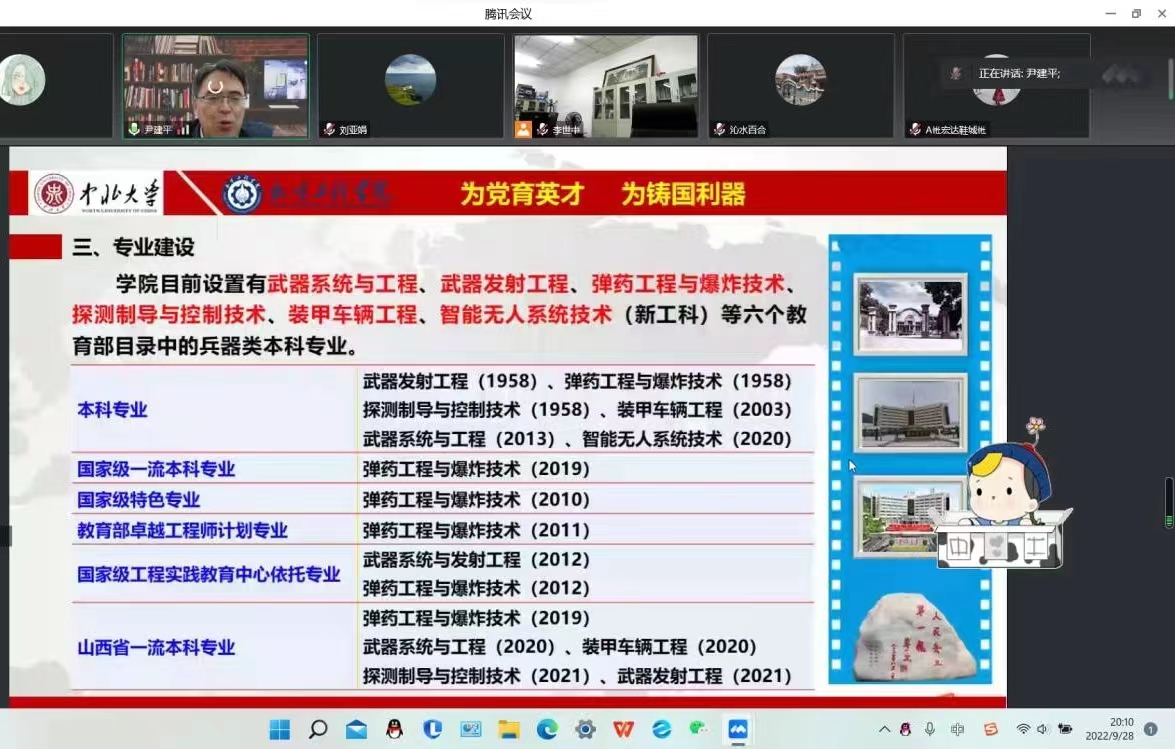Open Microsoft Edge from the taskbar
1175x749 pixels.
tap(547, 729)
